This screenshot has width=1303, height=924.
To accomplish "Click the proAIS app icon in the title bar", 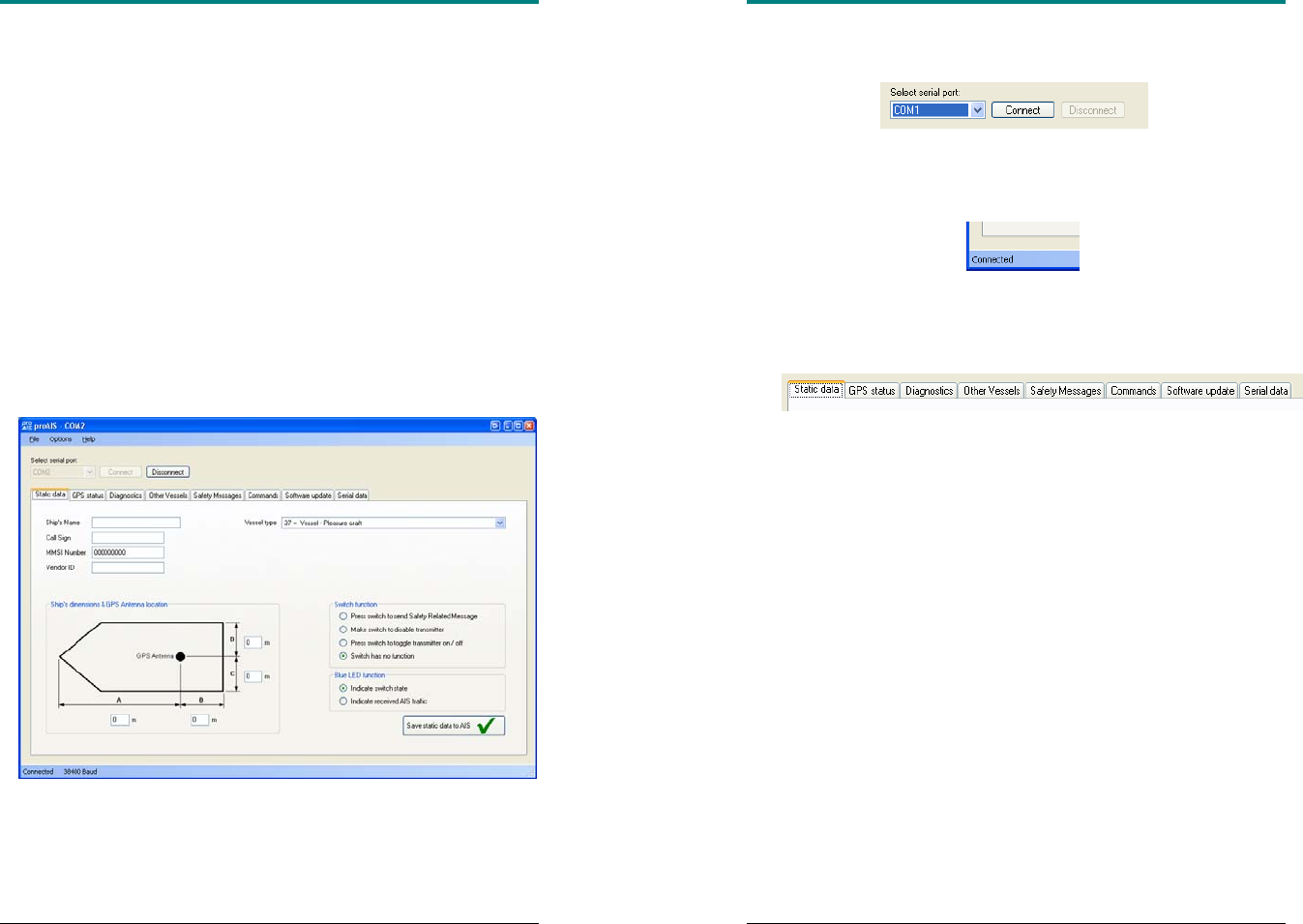I will pos(27,426).
